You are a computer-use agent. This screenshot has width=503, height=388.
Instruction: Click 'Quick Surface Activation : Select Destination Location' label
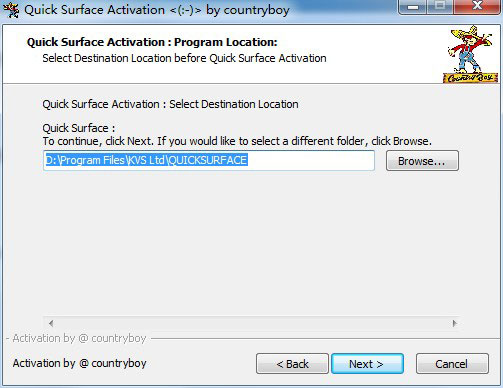click(170, 104)
